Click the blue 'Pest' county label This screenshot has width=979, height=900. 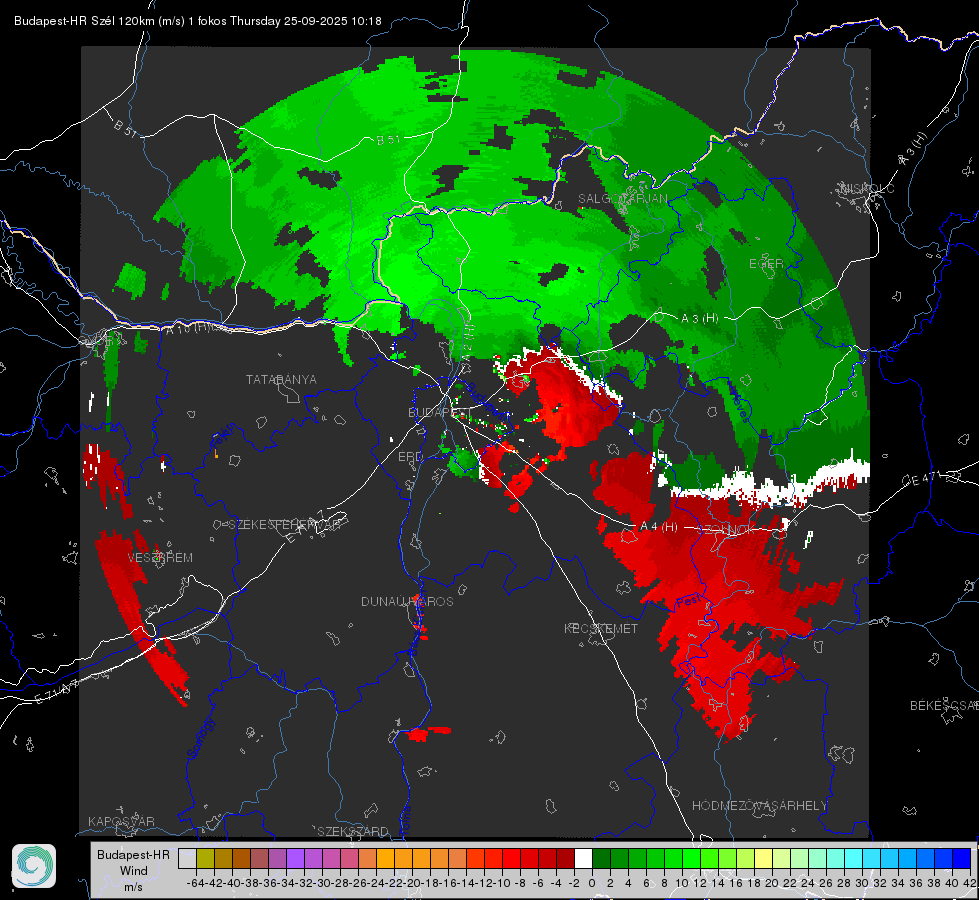click(x=688, y=601)
